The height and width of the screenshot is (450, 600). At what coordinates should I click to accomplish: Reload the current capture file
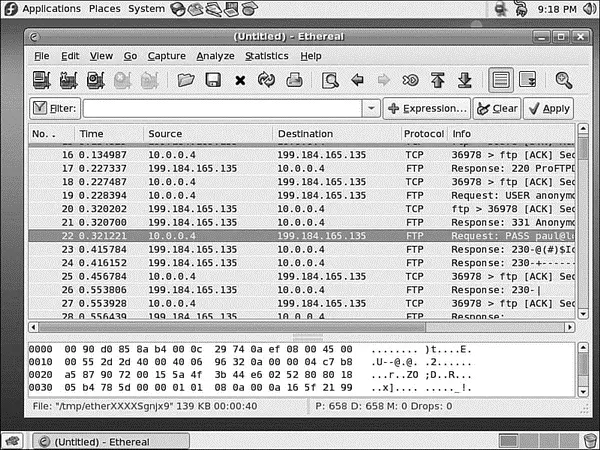[267, 80]
